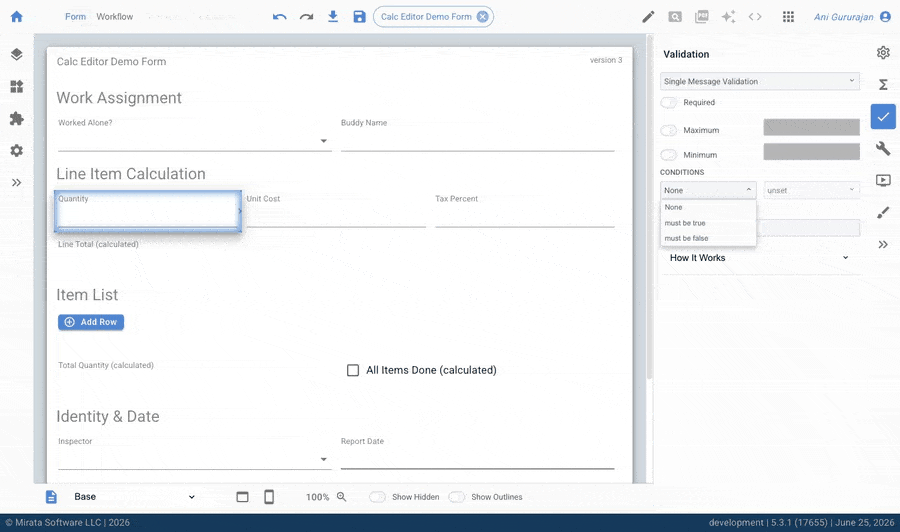This screenshot has height=532, width=900.
Task: Open left sidebar settings gear
Action: tap(17, 150)
